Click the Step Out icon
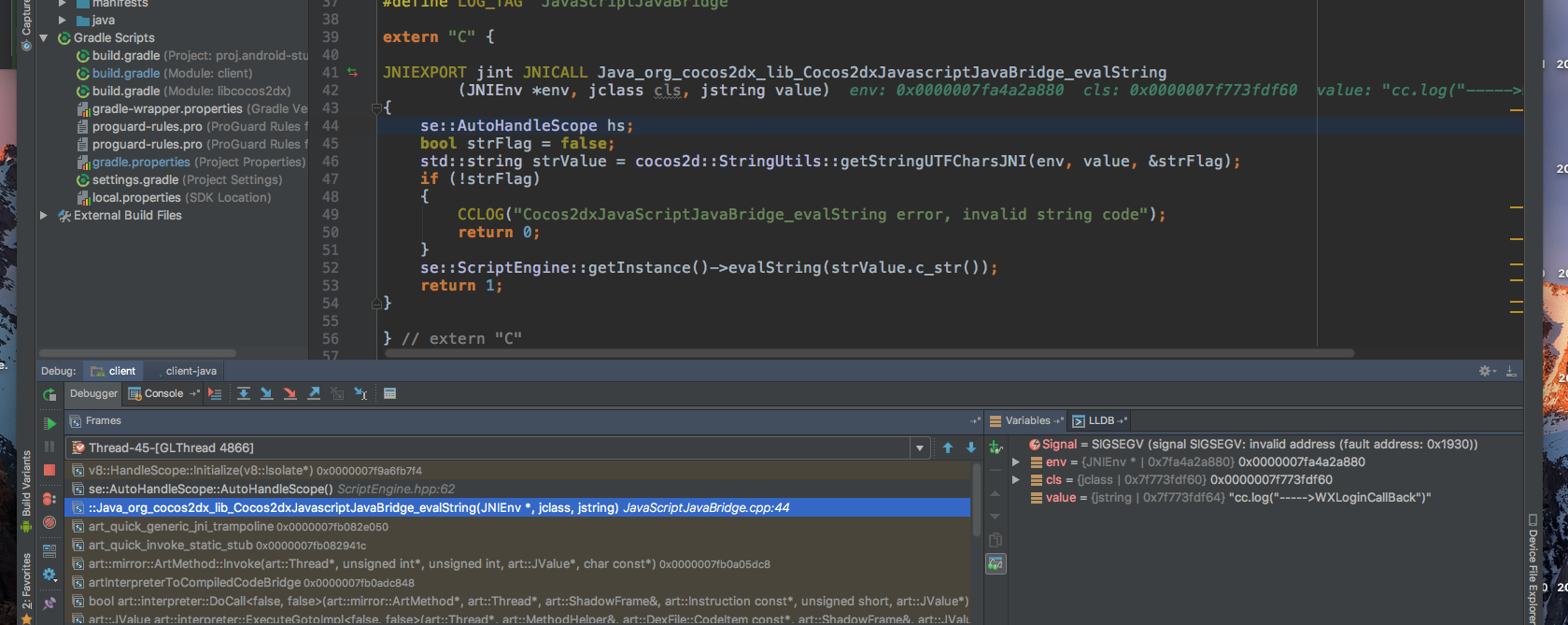1568x625 pixels. pos(314,393)
